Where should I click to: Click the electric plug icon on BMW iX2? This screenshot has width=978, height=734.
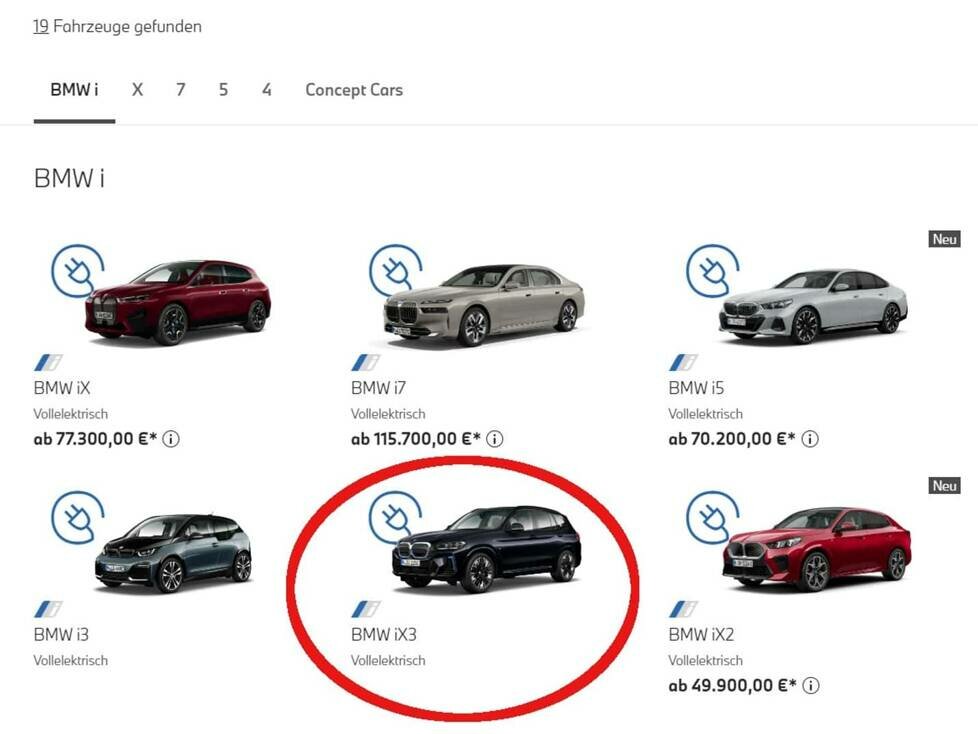tap(712, 518)
